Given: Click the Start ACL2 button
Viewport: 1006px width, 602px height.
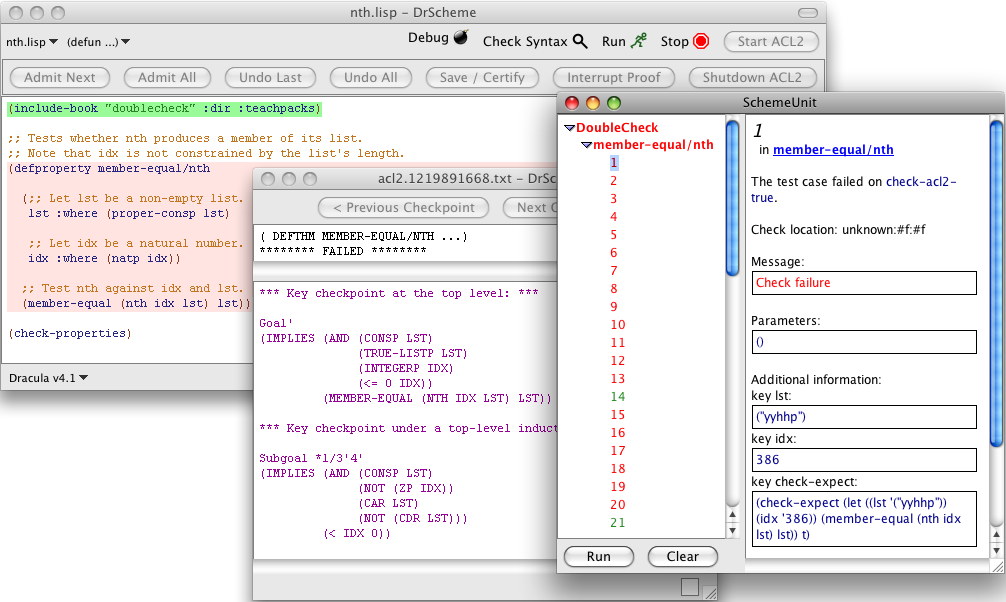Looking at the screenshot, I should [771, 41].
